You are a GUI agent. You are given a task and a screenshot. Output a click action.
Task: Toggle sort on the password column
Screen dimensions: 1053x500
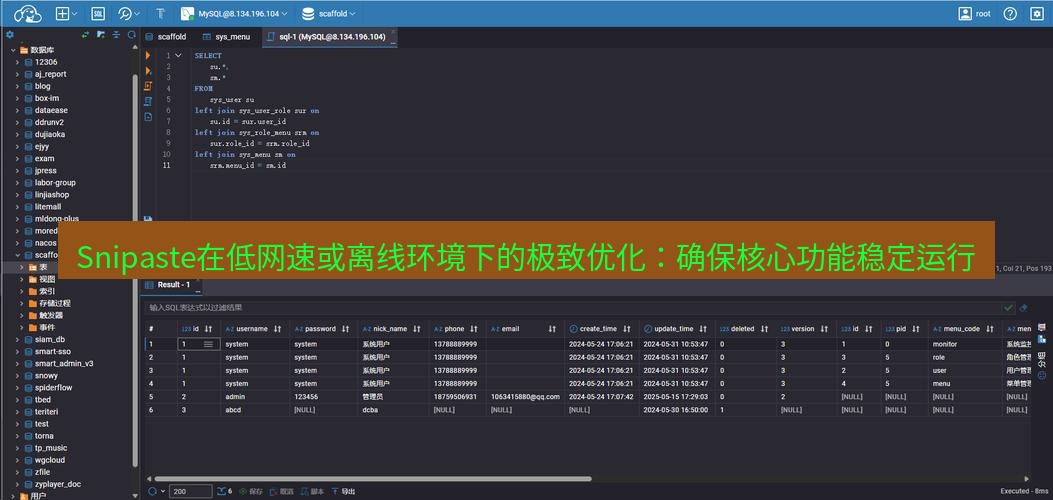click(345, 329)
